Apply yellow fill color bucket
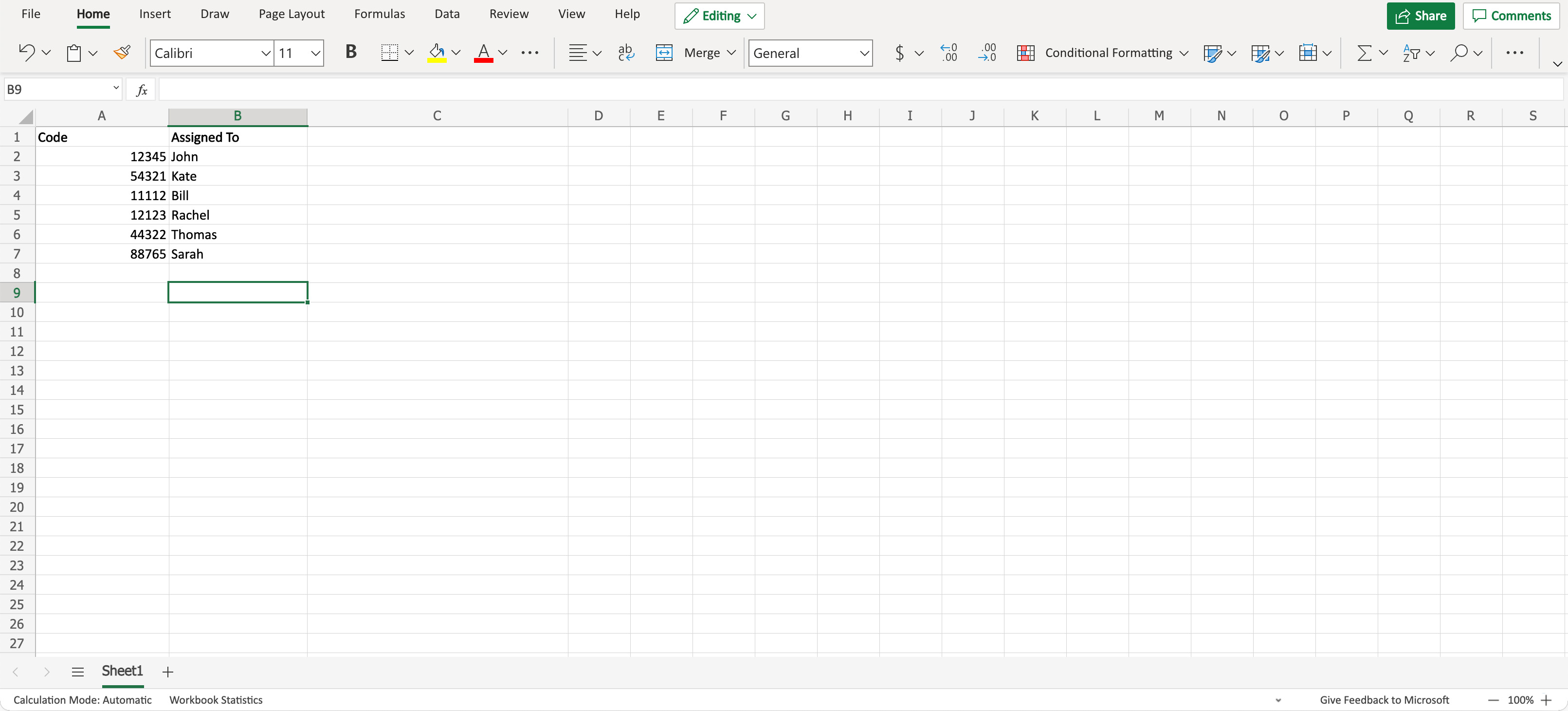Image resolution: width=1568 pixels, height=711 pixels. point(437,53)
